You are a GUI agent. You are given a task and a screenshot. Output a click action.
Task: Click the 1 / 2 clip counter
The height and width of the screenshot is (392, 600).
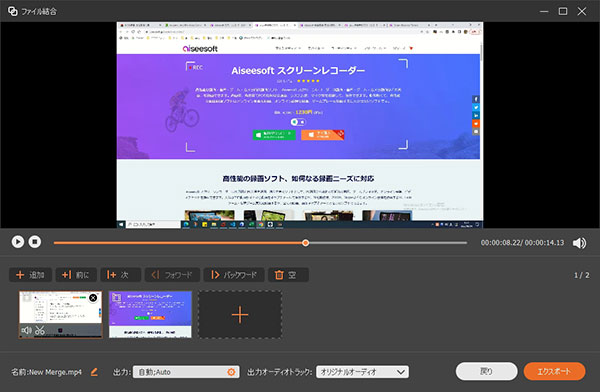click(582, 275)
